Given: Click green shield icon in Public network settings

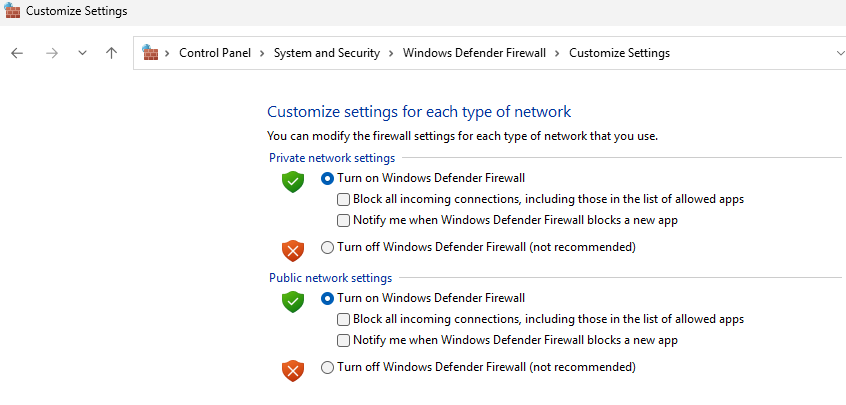Looking at the screenshot, I should [293, 302].
